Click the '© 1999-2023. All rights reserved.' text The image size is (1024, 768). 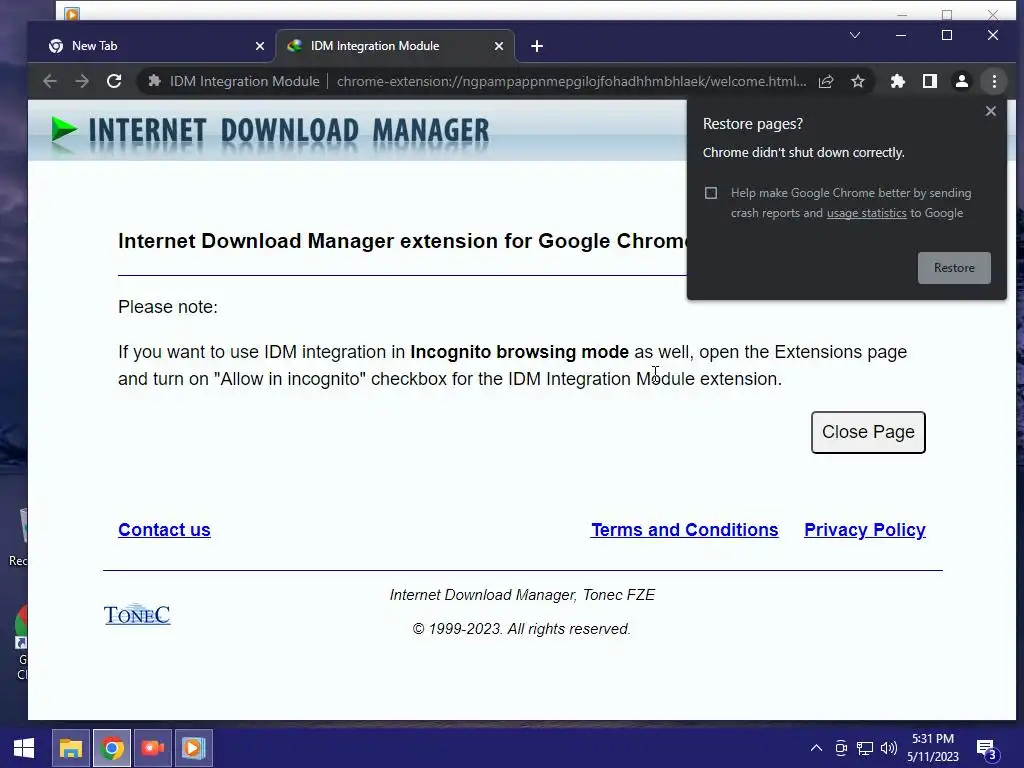(x=521, y=629)
